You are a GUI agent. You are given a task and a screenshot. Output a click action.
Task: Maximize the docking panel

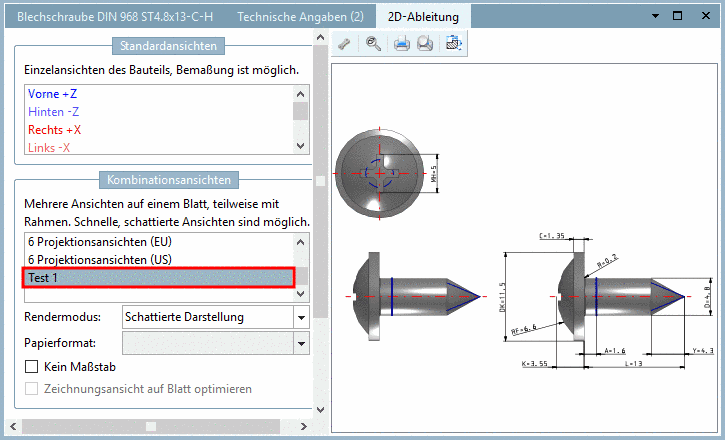[x=677, y=16]
